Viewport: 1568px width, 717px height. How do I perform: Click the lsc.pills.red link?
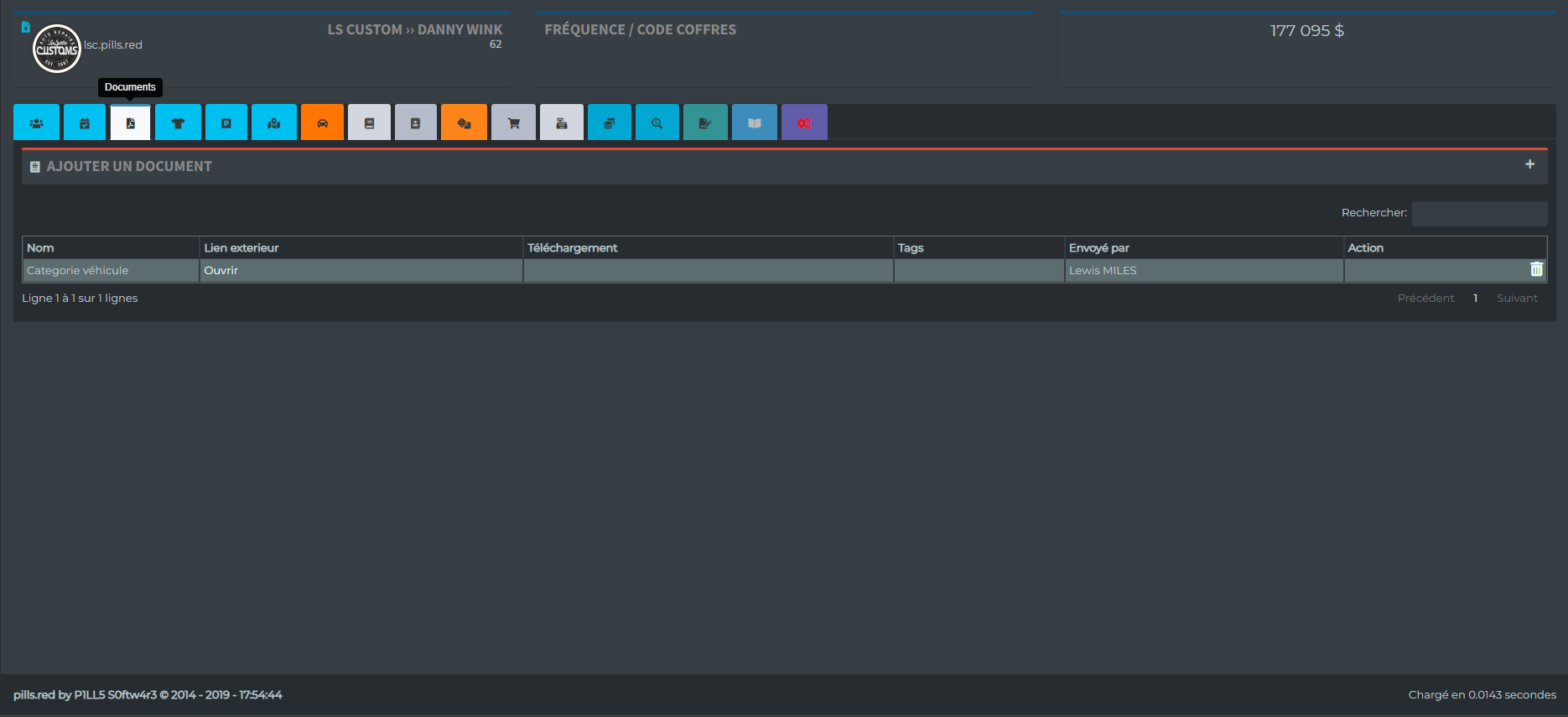(113, 45)
